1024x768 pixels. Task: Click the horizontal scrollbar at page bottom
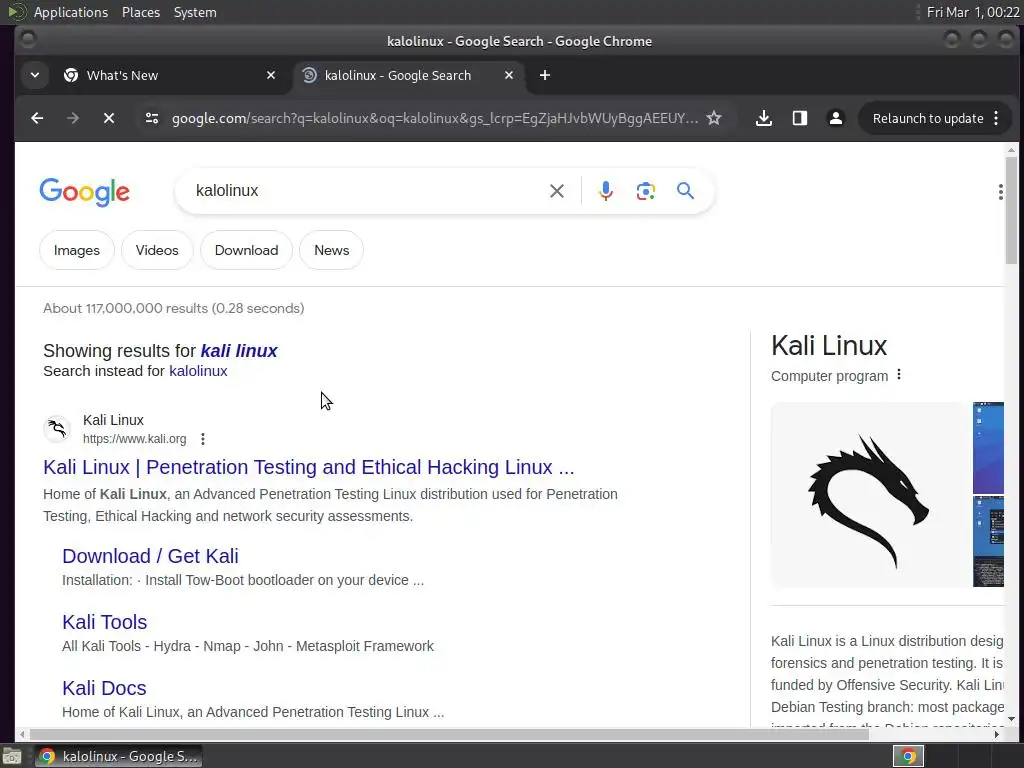449,734
